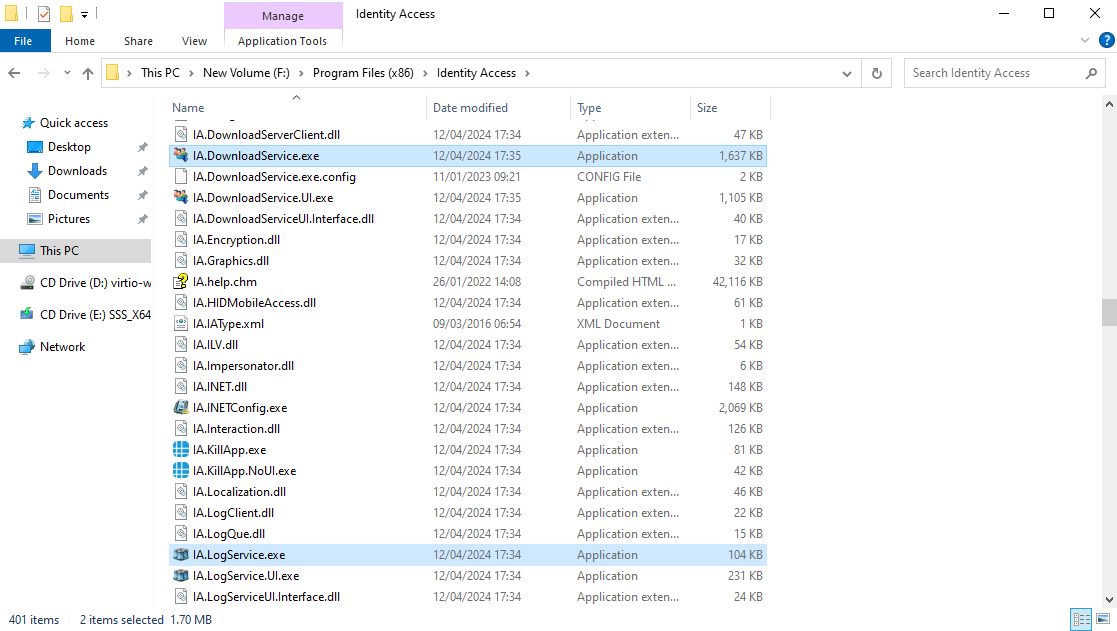Open Customize Quick Access Toolbar dropdown
Screen dimensions: 1117x631
(x=84, y=14)
